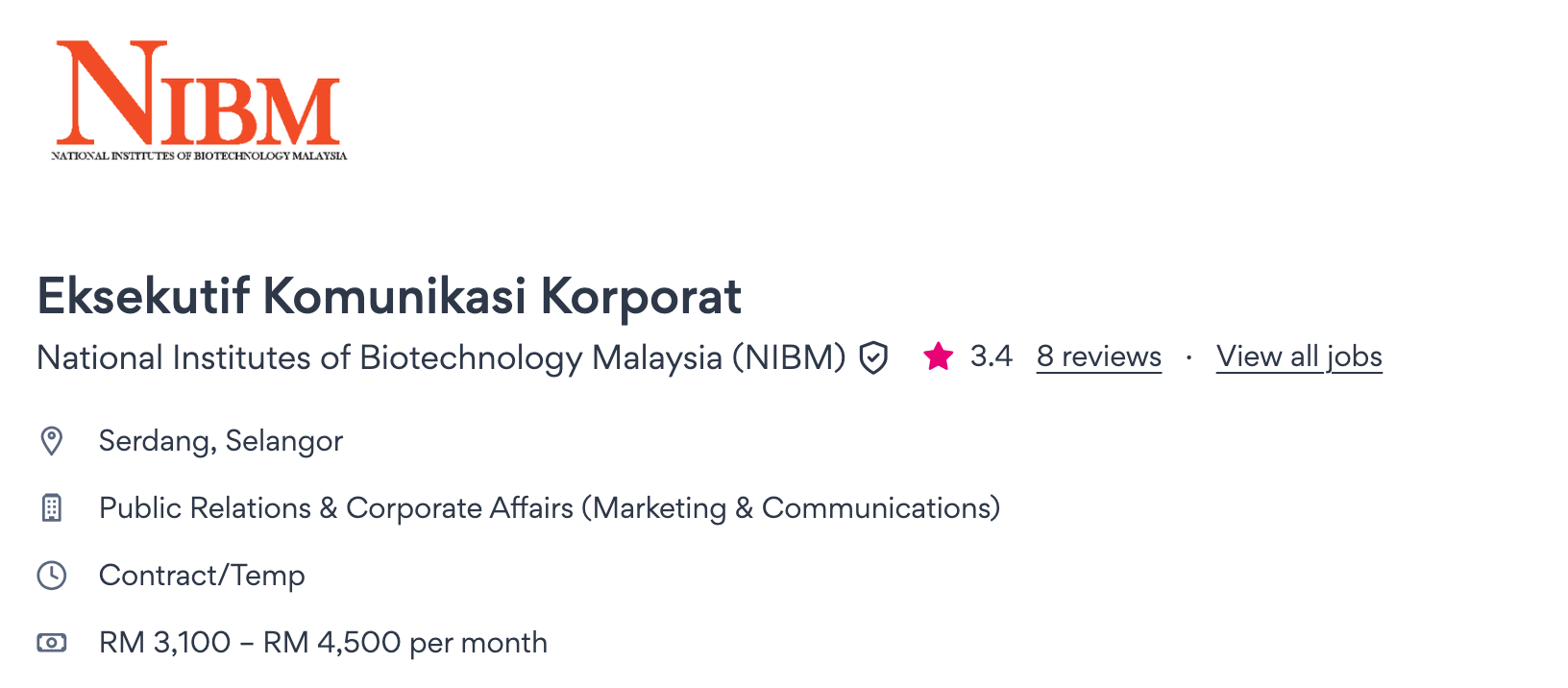The height and width of the screenshot is (688, 1568).
Task: Click the clock work-type icon
Action: click(x=52, y=576)
